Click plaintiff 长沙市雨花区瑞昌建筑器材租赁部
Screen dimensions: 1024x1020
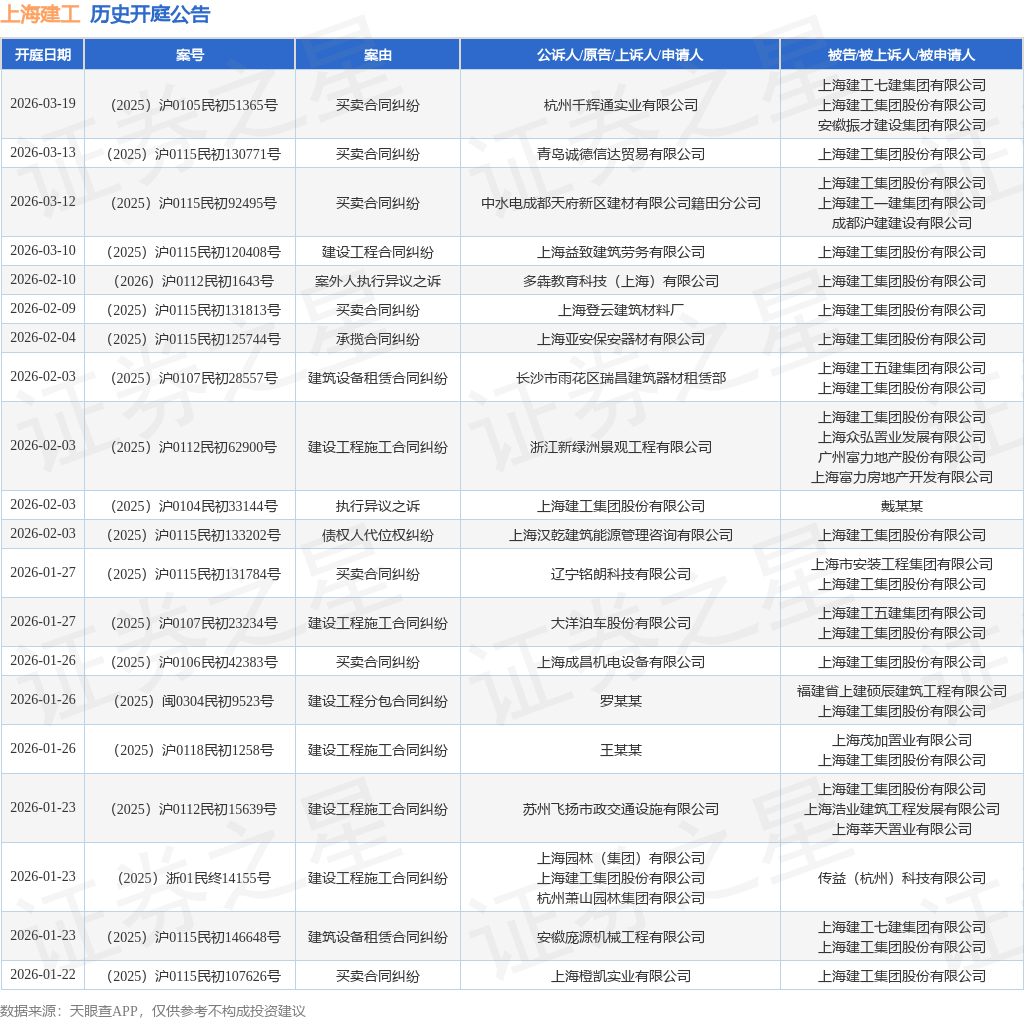(621, 377)
